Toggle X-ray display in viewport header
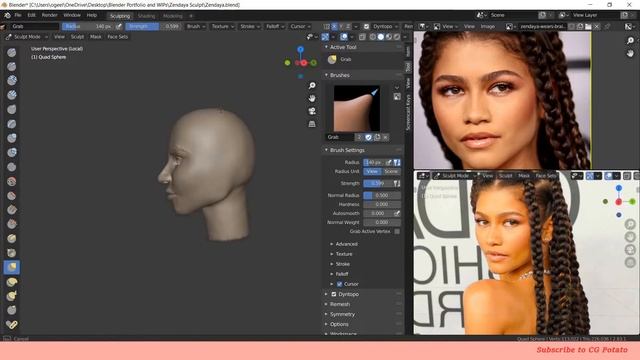The height and width of the screenshot is (360, 640). (362, 37)
